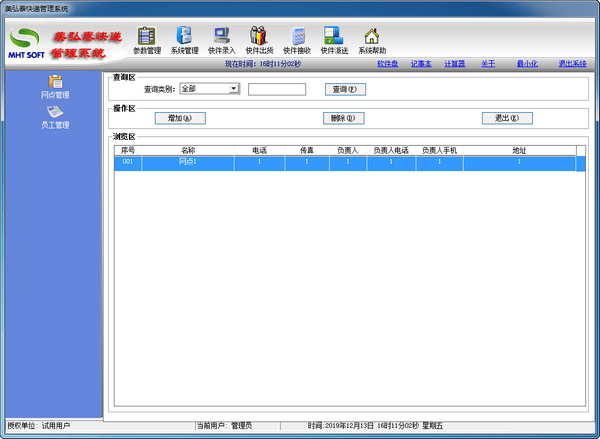Open 快件录入 from the toolbar
Image resolution: width=600 pixels, height=439 pixels.
coord(222,38)
